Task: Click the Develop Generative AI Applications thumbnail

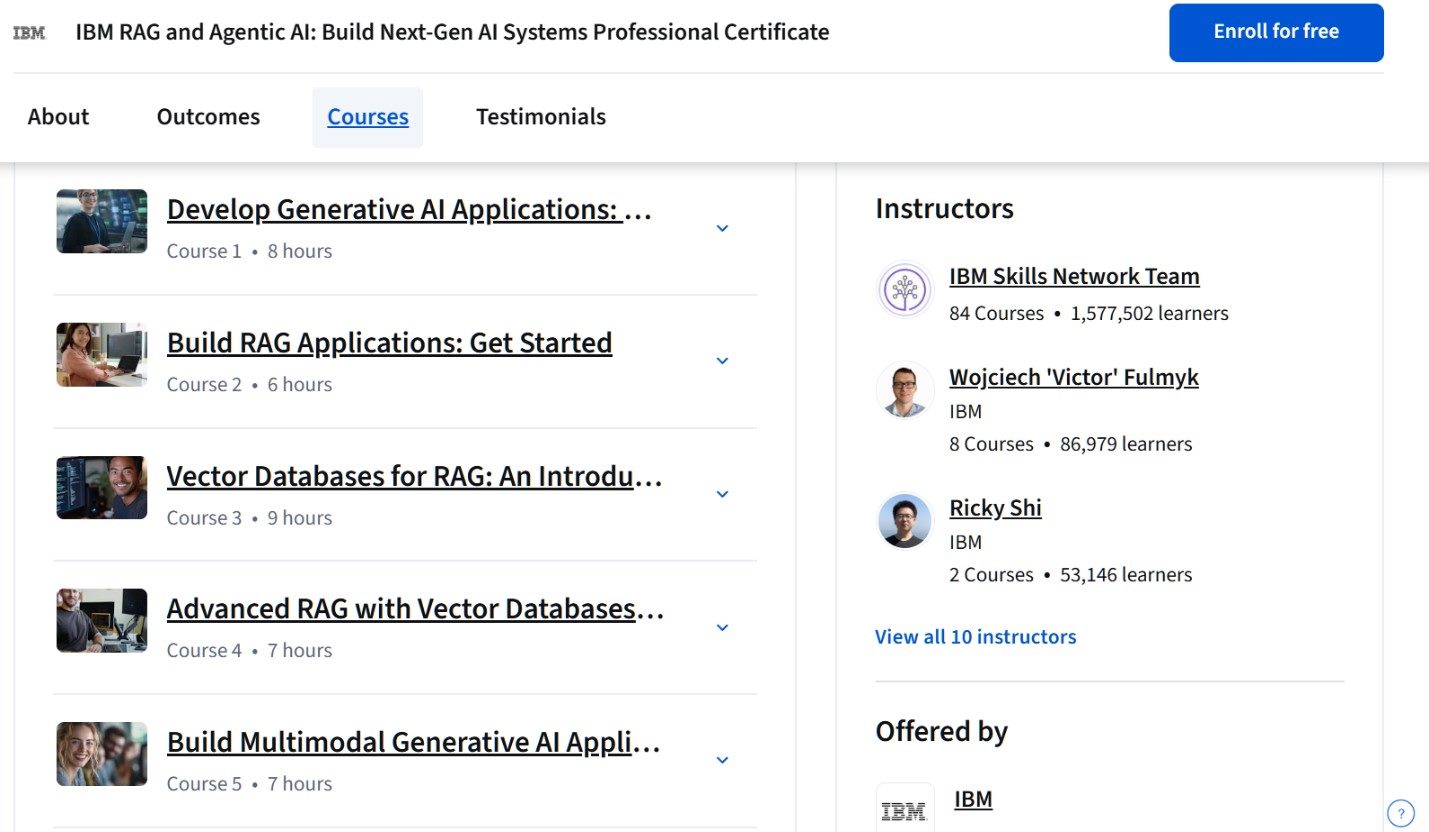Action: click(x=101, y=221)
